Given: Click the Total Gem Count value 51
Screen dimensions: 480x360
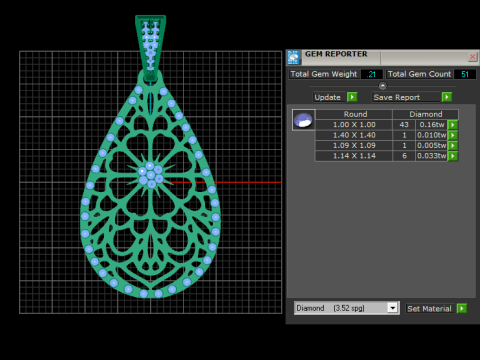Looking at the screenshot, I should coord(465,74).
